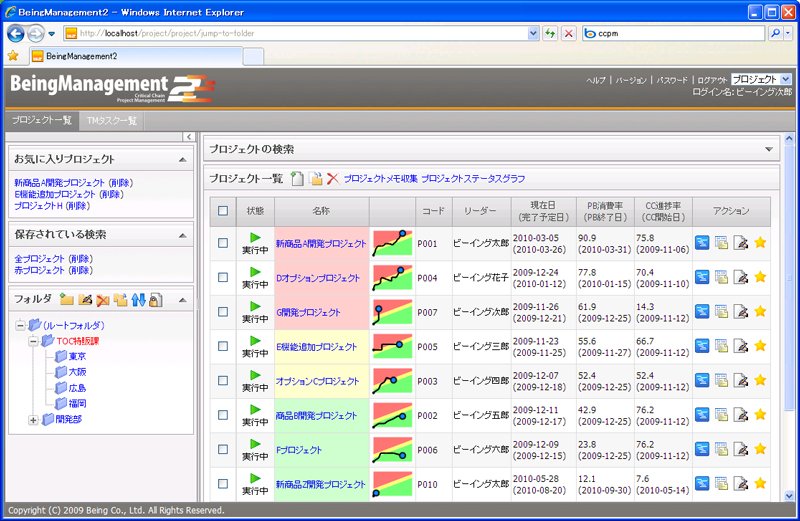This screenshot has width=800, height=521.
Task: Click the task list window icon for P001
Action: (721, 243)
